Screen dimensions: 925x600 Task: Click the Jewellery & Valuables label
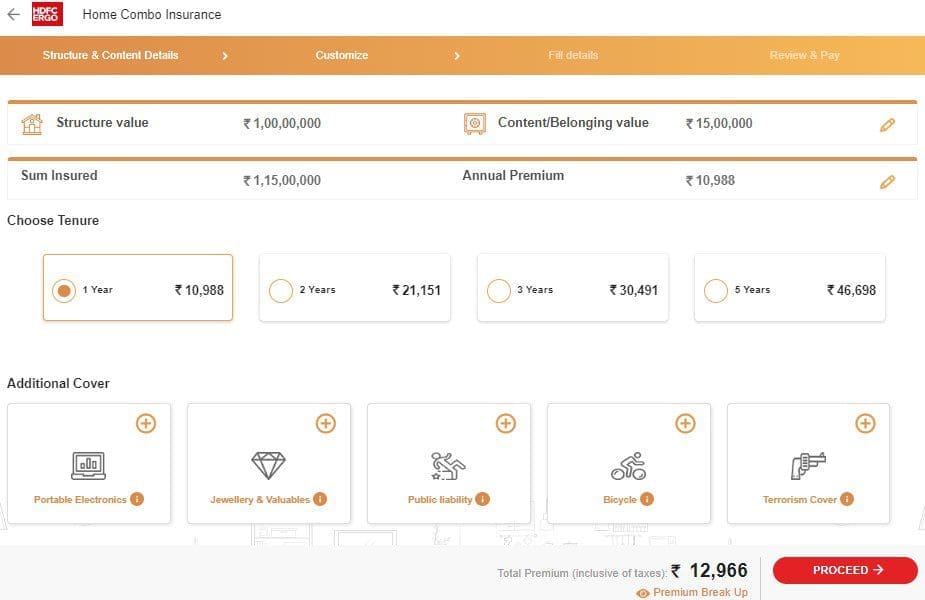260,500
